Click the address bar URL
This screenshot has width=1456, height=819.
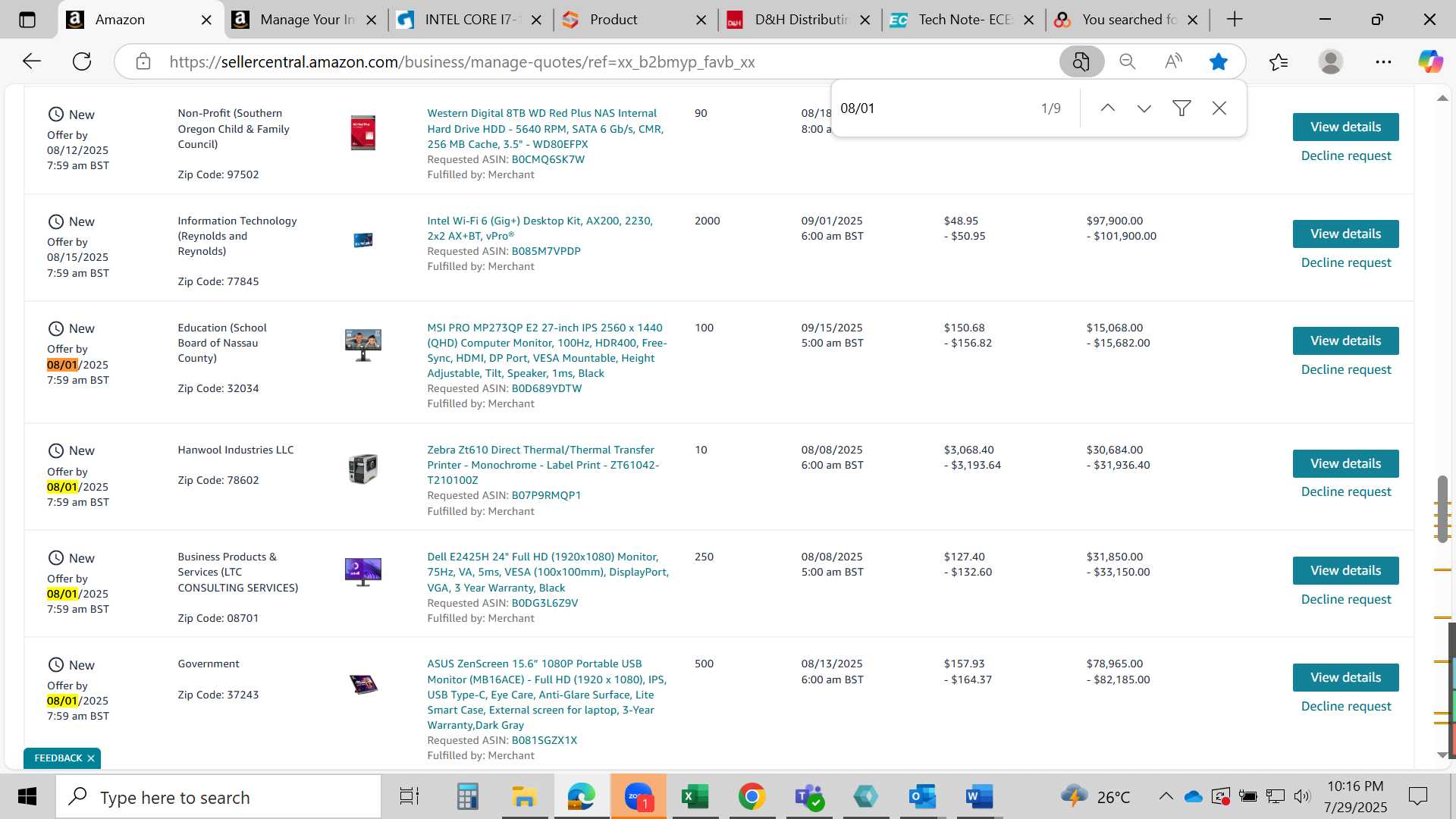(x=462, y=62)
